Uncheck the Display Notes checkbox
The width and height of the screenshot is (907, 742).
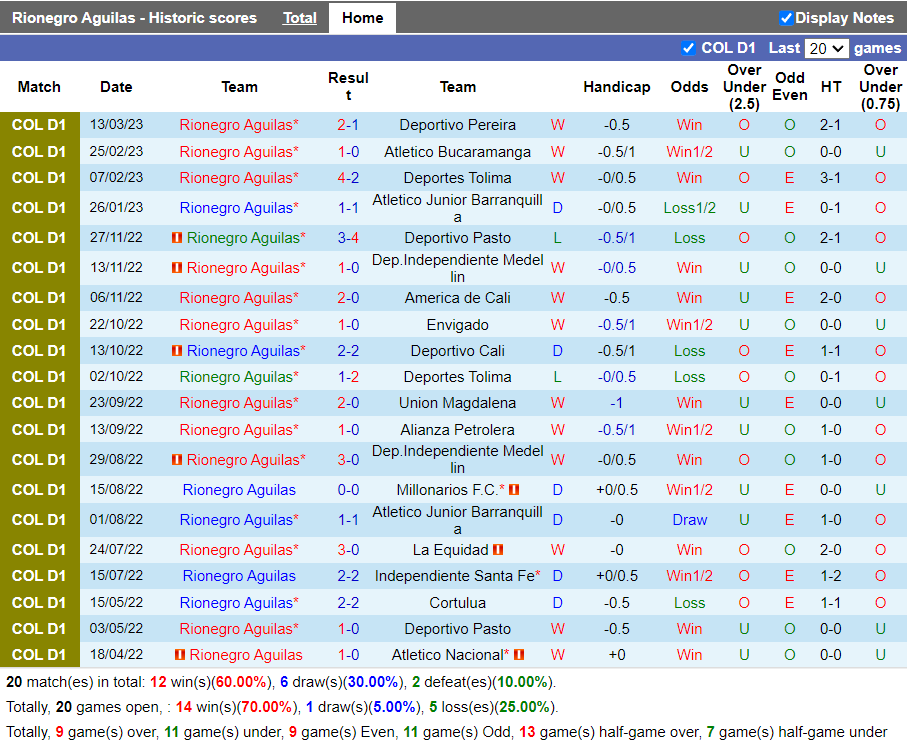tap(786, 18)
